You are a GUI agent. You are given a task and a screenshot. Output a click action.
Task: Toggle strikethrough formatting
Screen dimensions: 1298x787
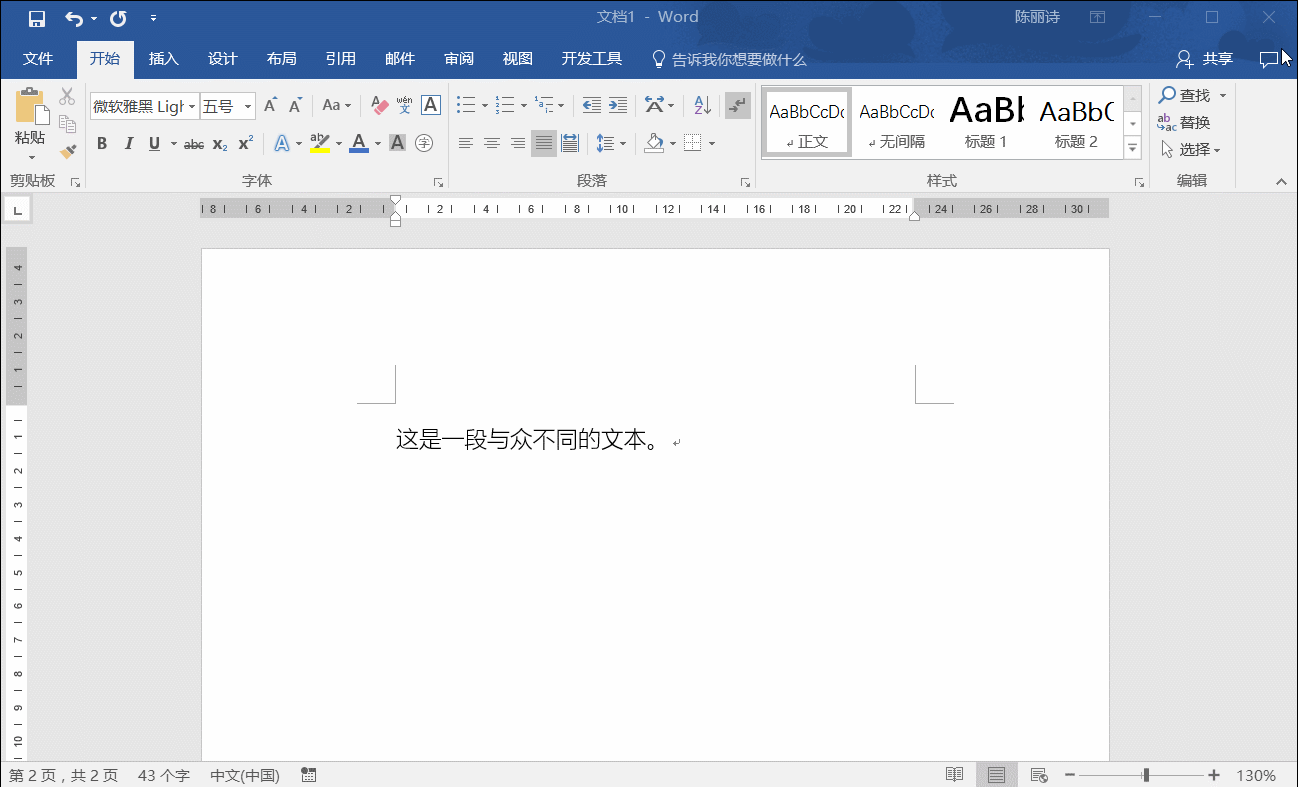tap(194, 143)
